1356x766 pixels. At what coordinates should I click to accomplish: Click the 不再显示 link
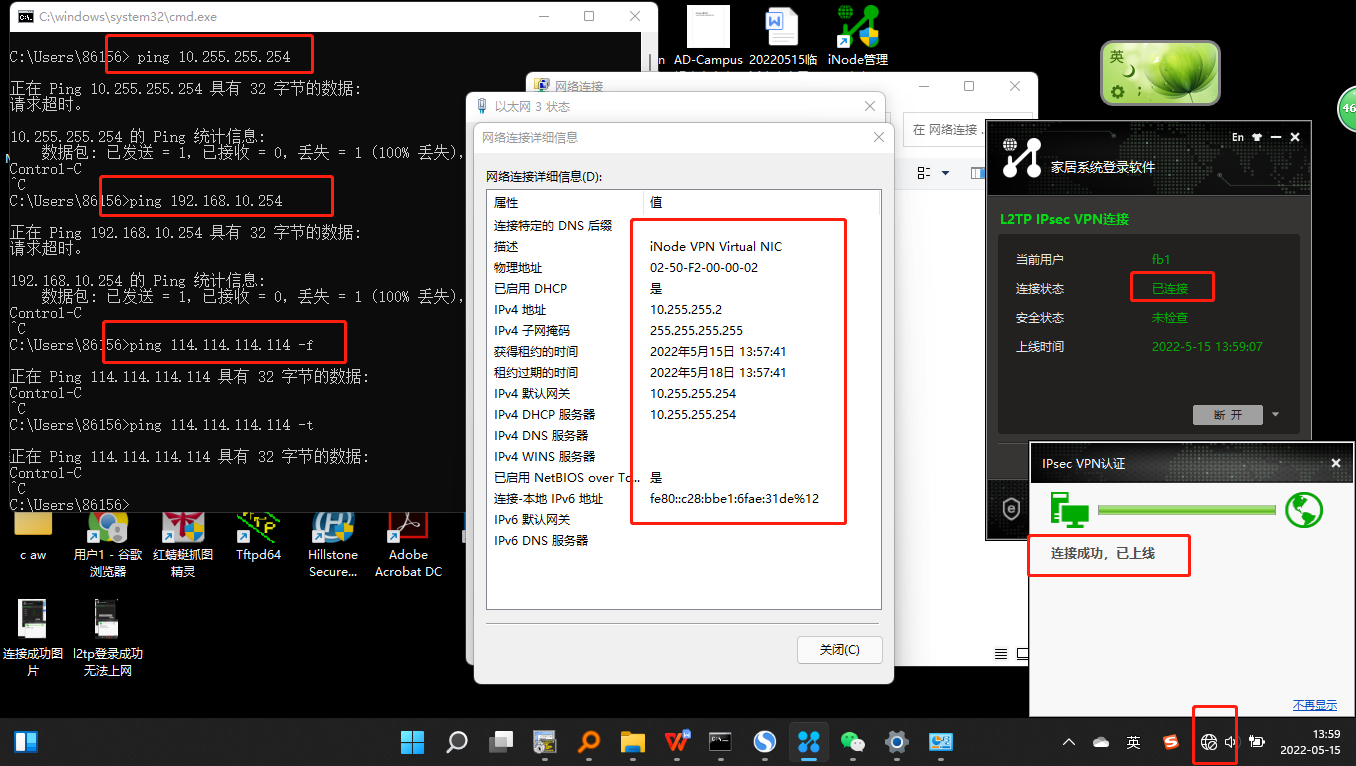1314,705
